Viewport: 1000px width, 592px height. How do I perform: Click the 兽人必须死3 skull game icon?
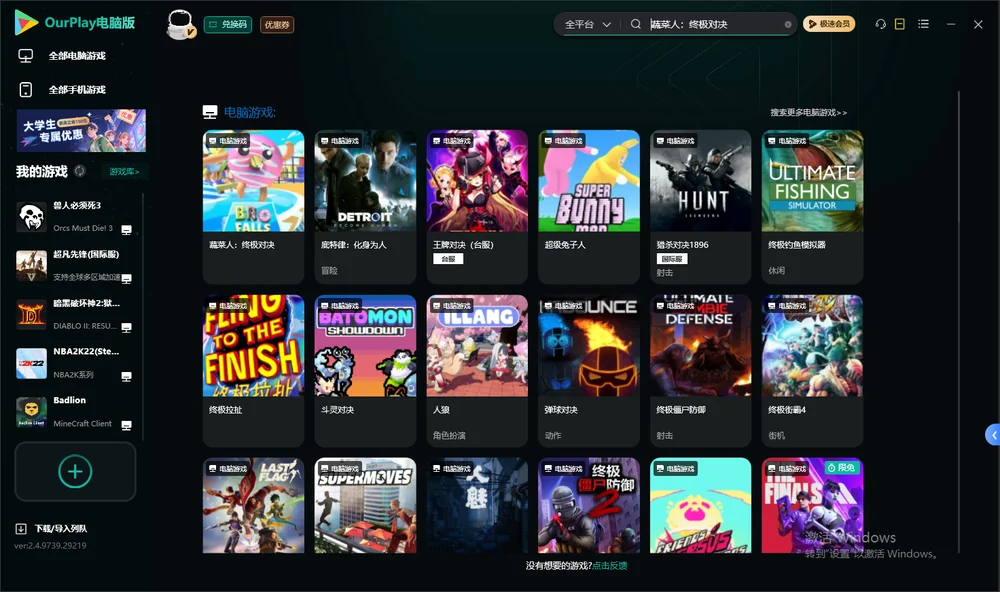pos(31,217)
